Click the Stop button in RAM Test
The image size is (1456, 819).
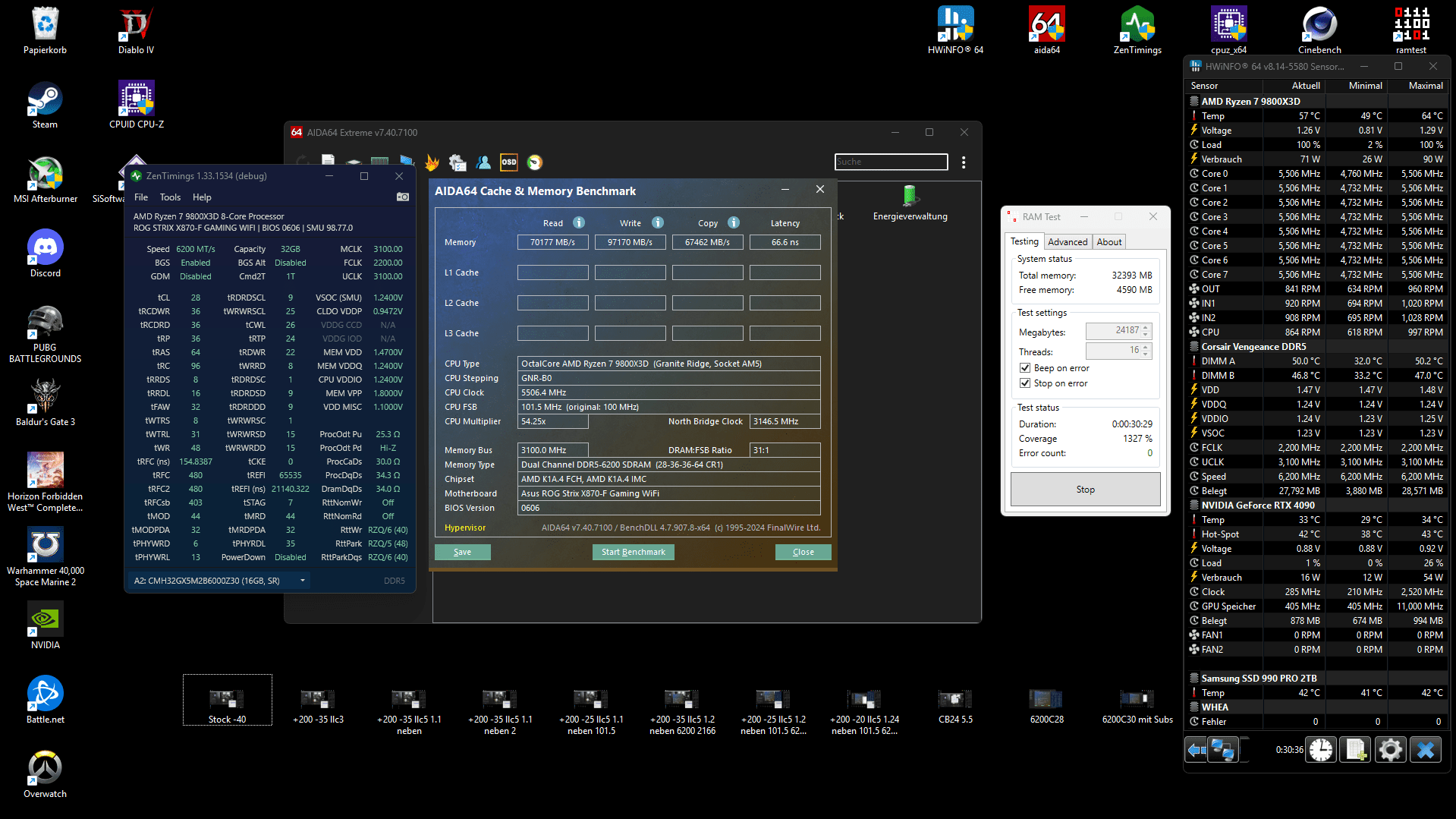pos(1085,490)
